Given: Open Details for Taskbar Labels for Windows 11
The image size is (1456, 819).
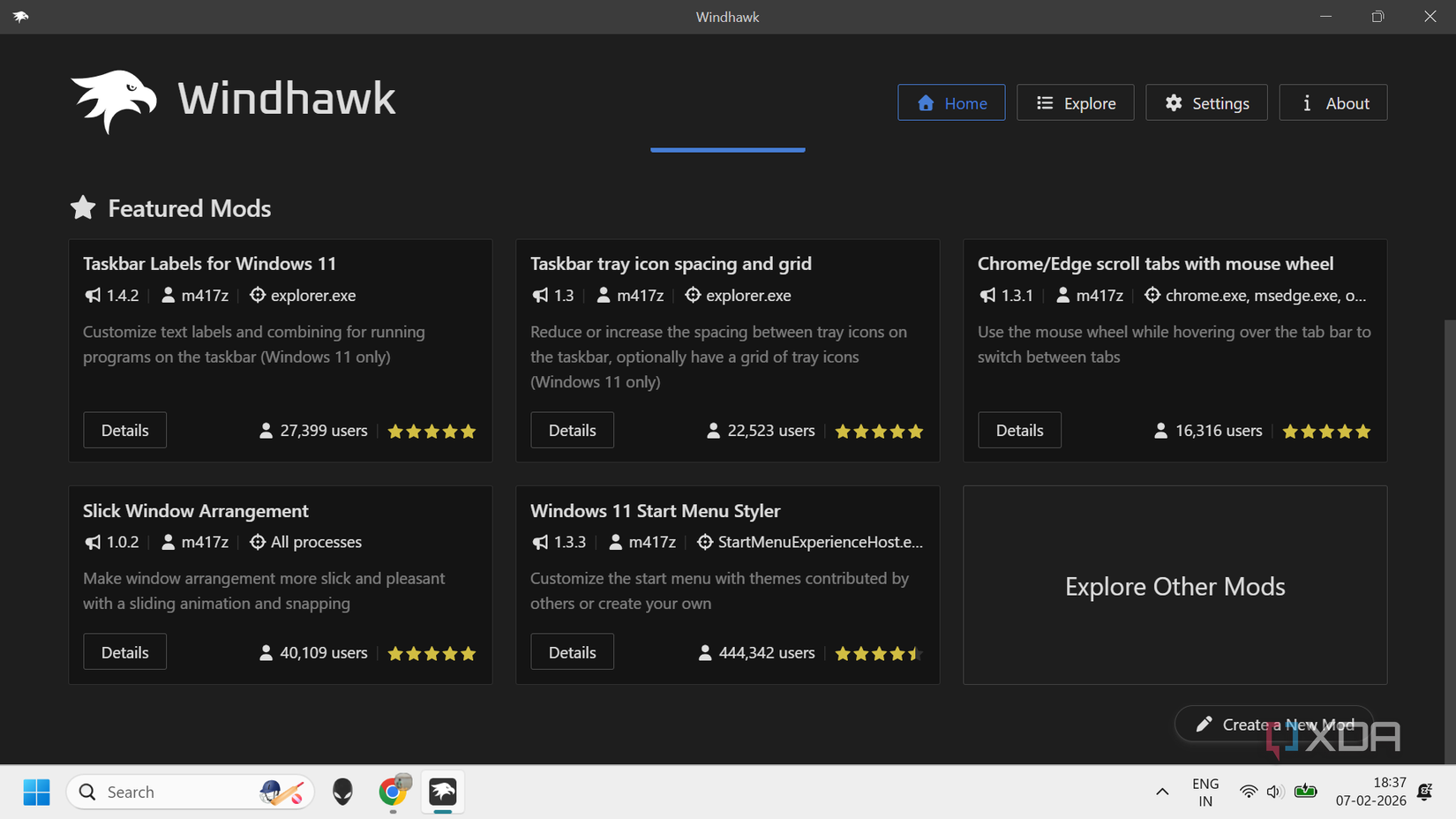Looking at the screenshot, I should click(124, 430).
